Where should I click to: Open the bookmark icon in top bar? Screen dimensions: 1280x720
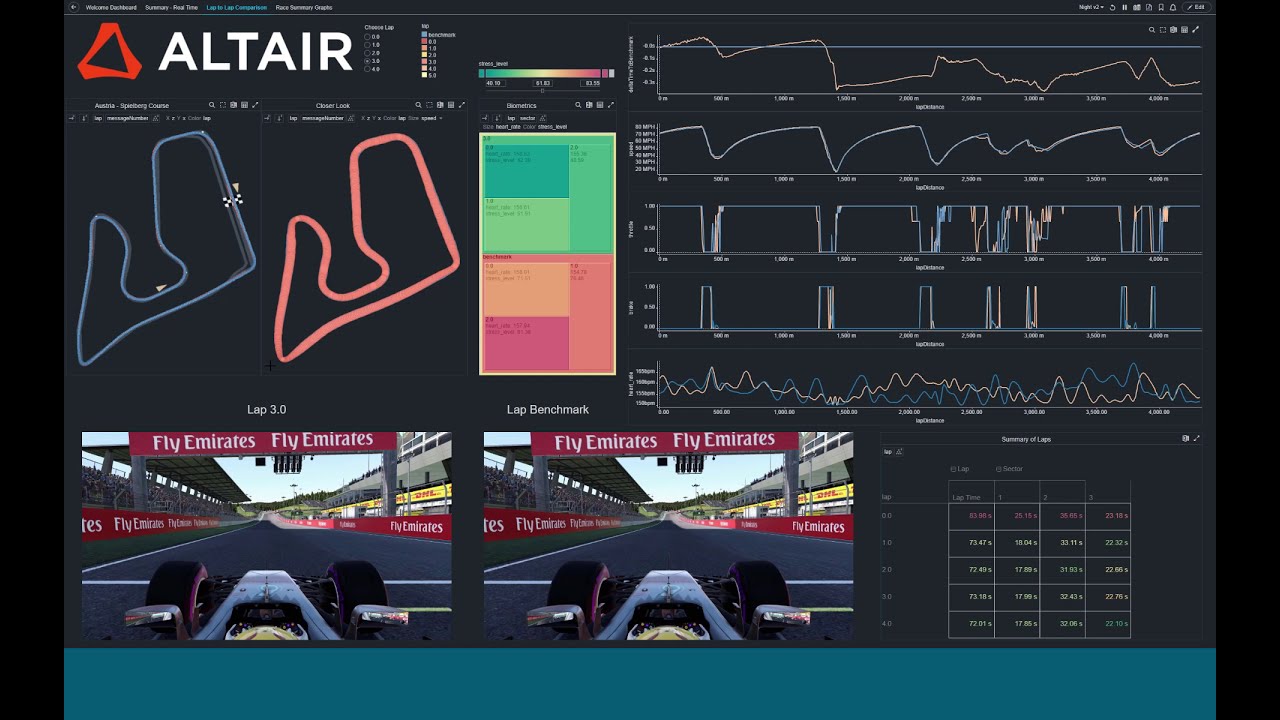[x=1161, y=7]
